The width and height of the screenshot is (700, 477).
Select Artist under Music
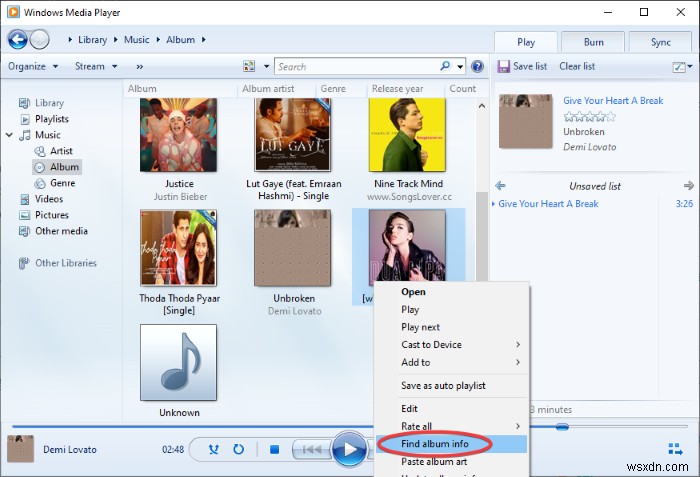point(61,151)
